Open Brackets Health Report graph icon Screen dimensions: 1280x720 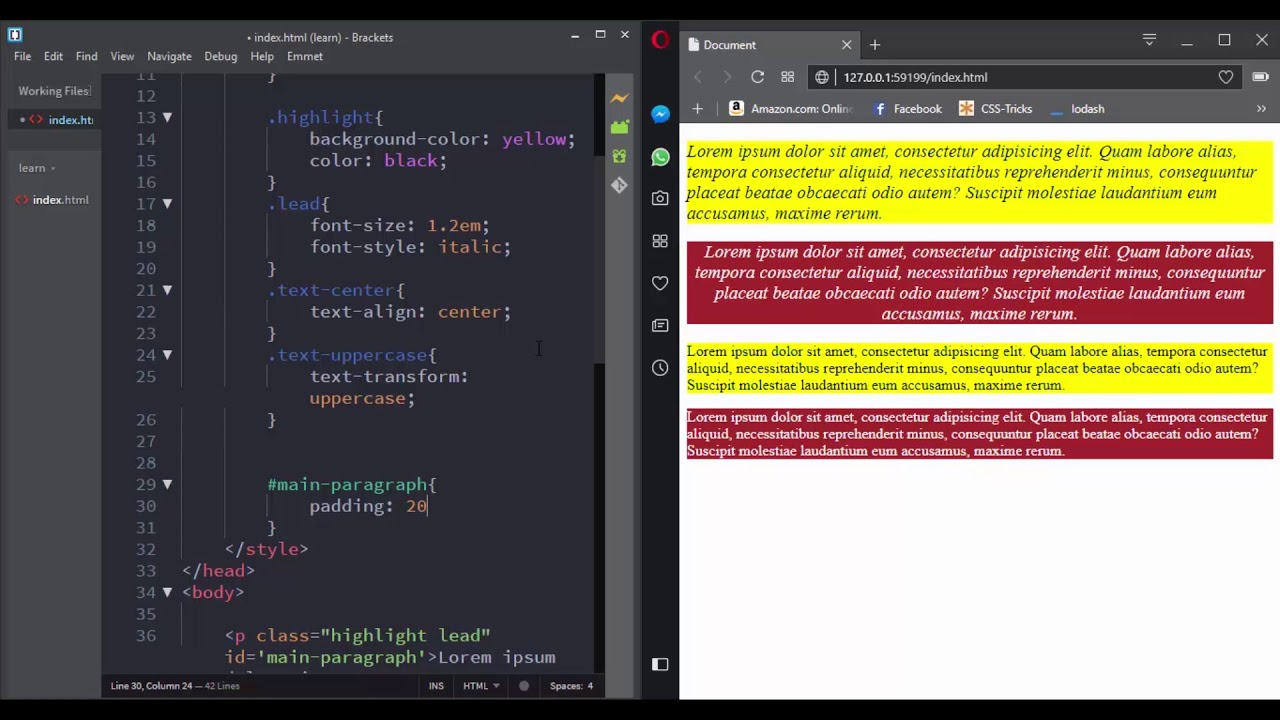pos(619,98)
